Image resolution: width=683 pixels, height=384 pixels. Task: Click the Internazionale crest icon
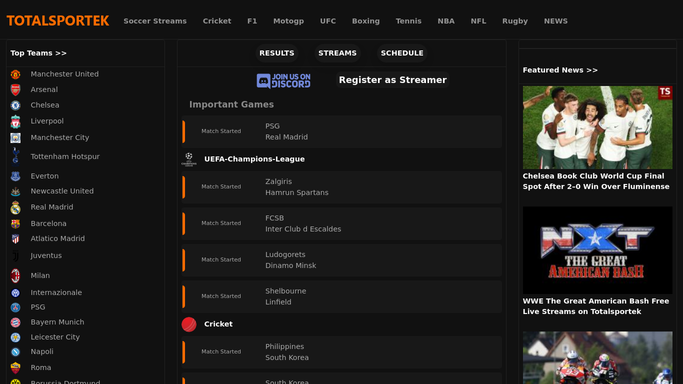pyautogui.click(x=15, y=293)
